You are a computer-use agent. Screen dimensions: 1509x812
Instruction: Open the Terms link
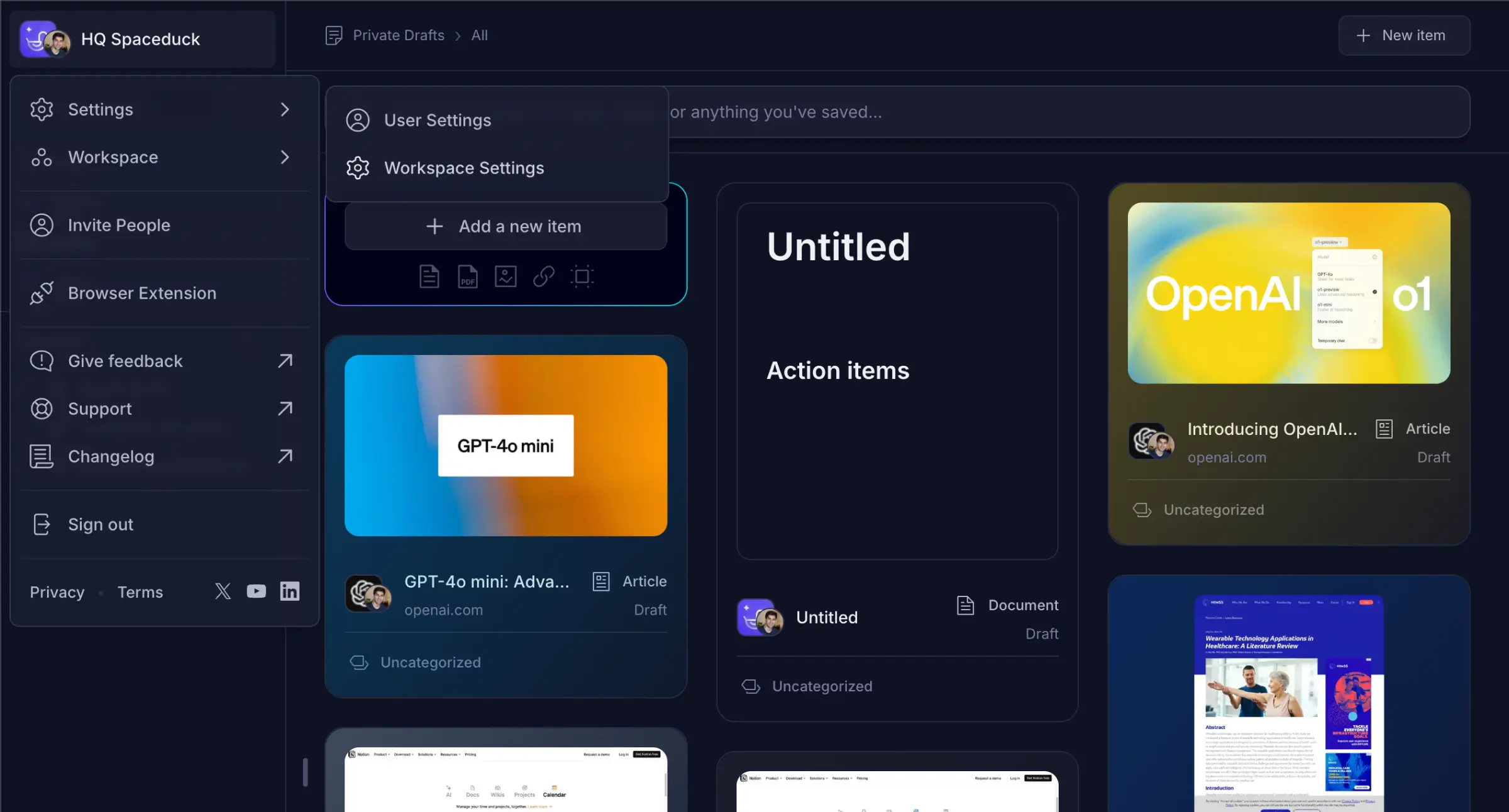pyautogui.click(x=140, y=592)
